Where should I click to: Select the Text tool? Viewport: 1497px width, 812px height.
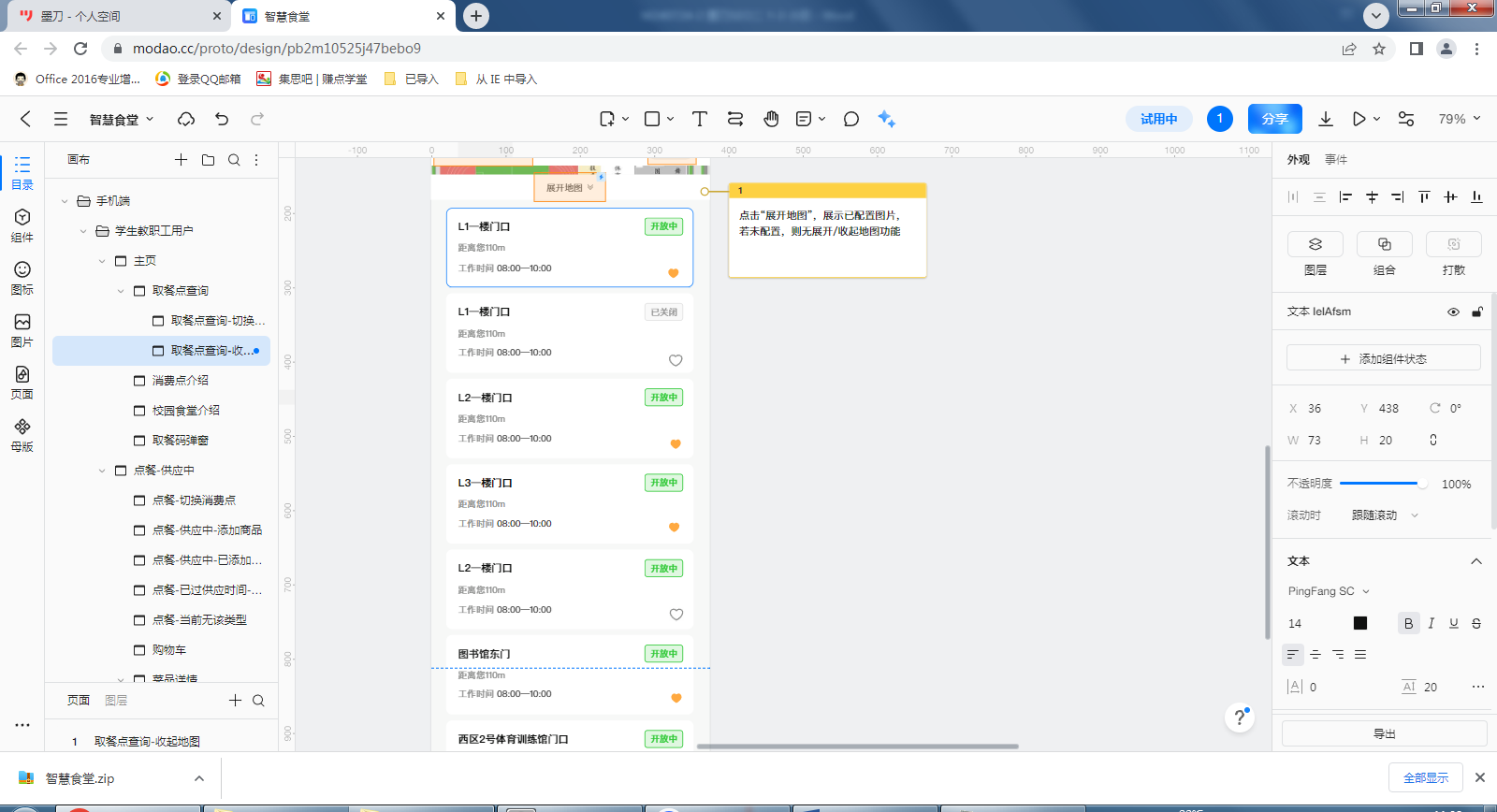tap(699, 119)
